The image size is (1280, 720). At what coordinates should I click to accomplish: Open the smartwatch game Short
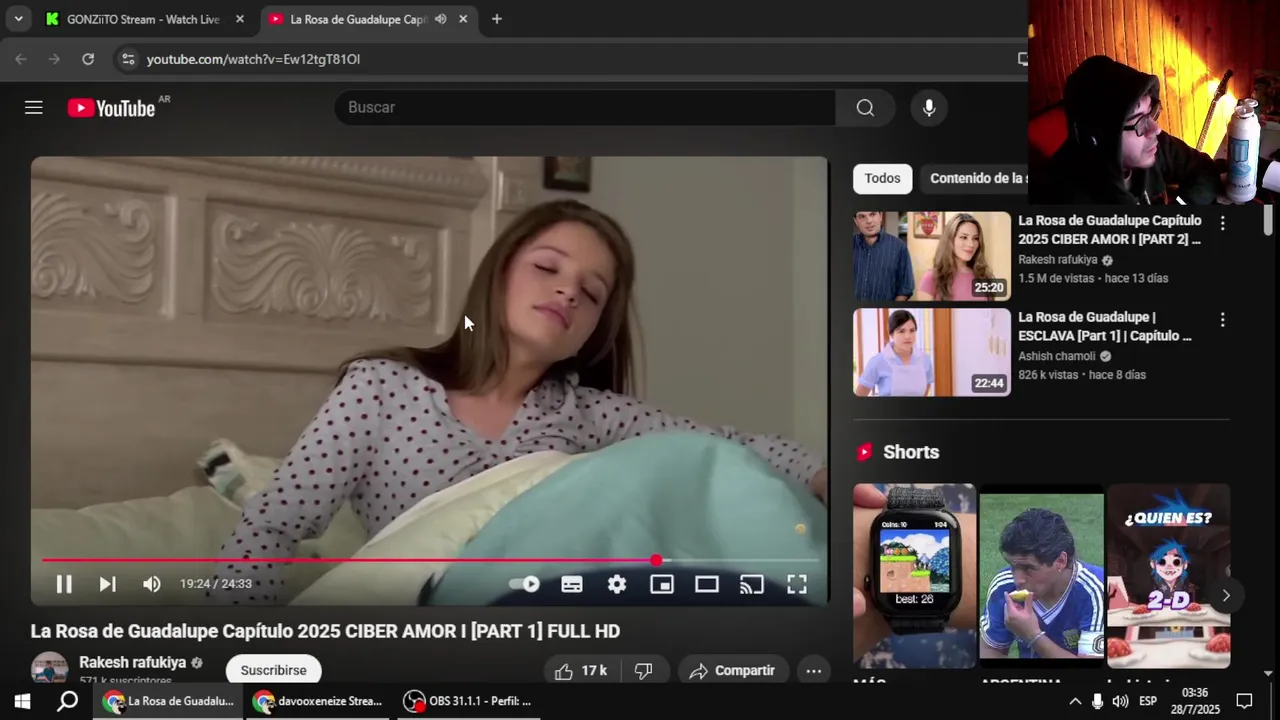pos(914,576)
